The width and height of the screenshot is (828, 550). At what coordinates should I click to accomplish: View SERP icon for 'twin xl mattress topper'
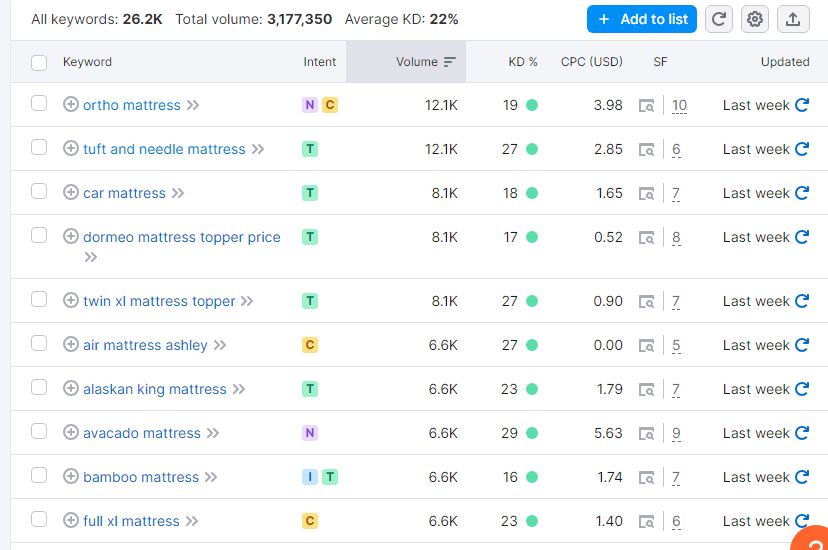pyautogui.click(x=646, y=301)
